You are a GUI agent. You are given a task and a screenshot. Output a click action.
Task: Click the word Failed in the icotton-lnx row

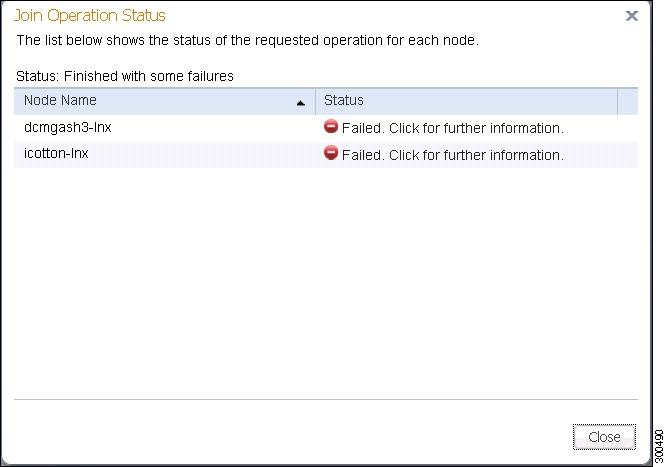(363, 155)
